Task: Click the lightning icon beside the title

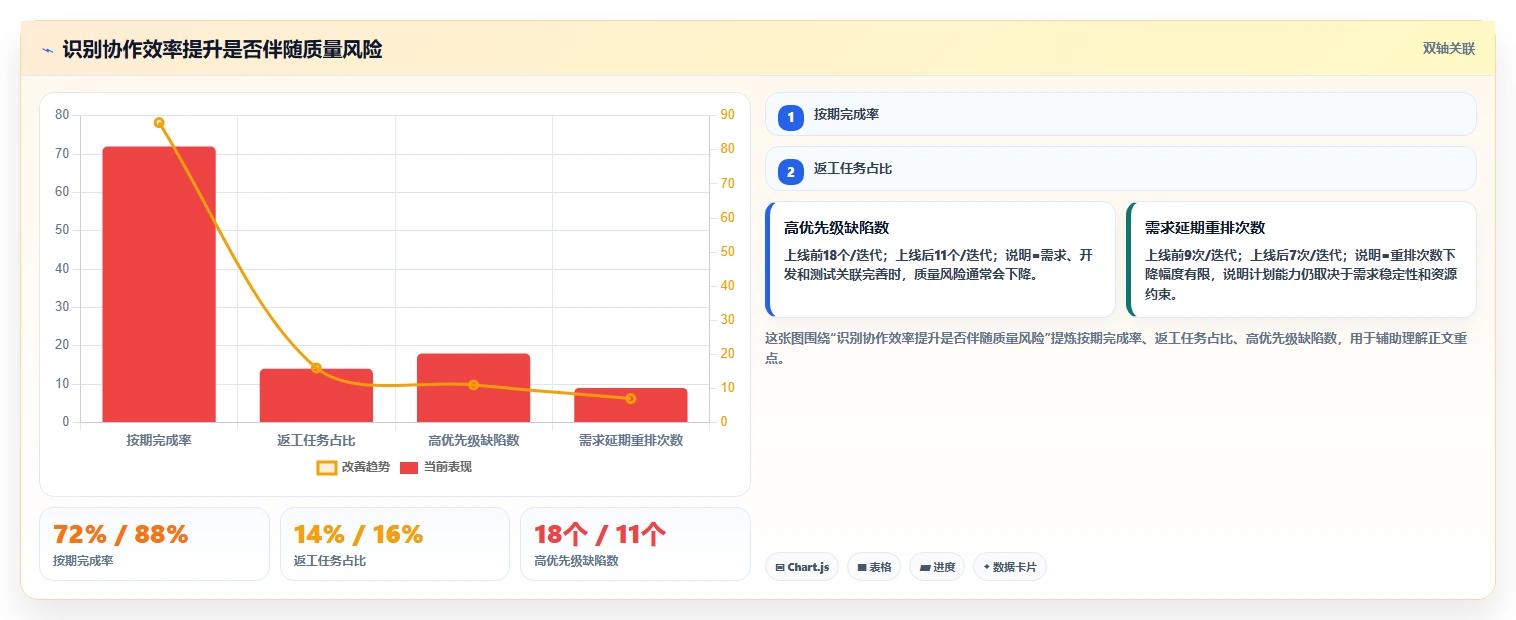Action: [47, 50]
